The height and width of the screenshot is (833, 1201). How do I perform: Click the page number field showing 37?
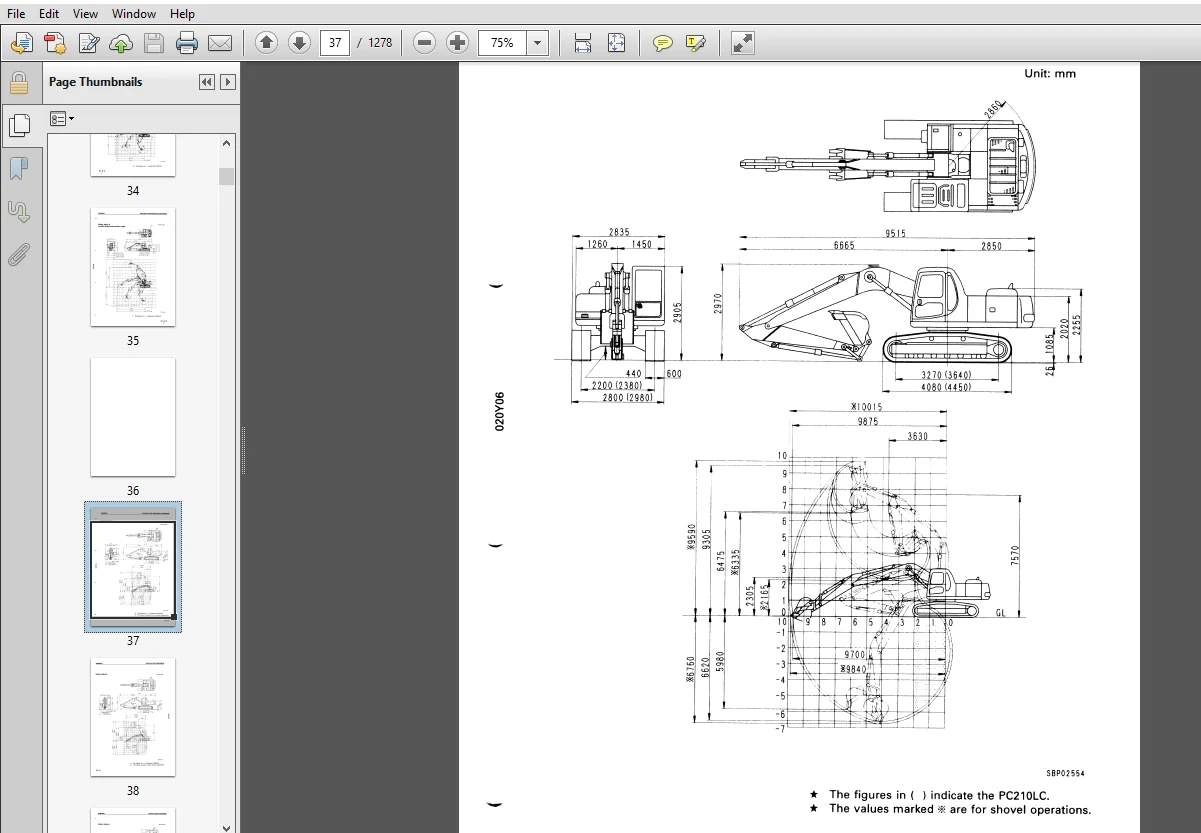coord(335,42)
